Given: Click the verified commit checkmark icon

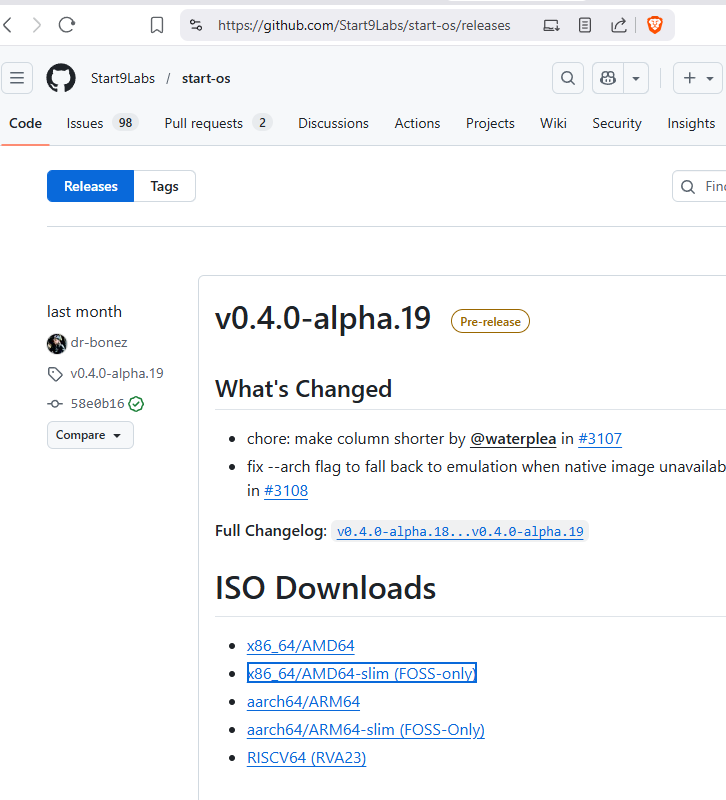Looking at the screenshot, I should [136, 404].
